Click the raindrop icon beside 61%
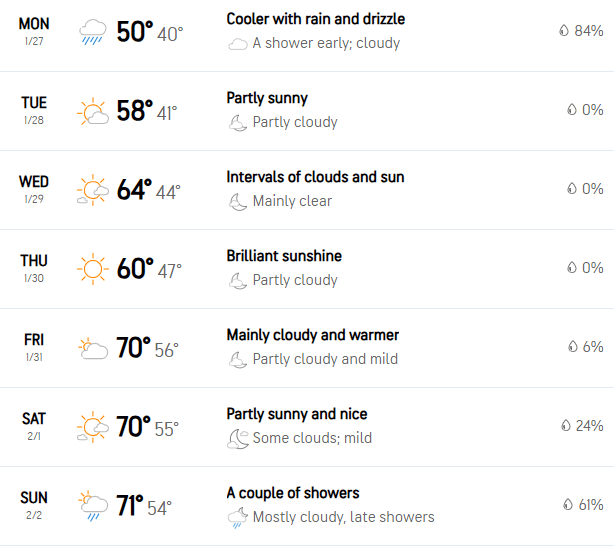Screen dimensions: 614x549 tap(568, 504)
